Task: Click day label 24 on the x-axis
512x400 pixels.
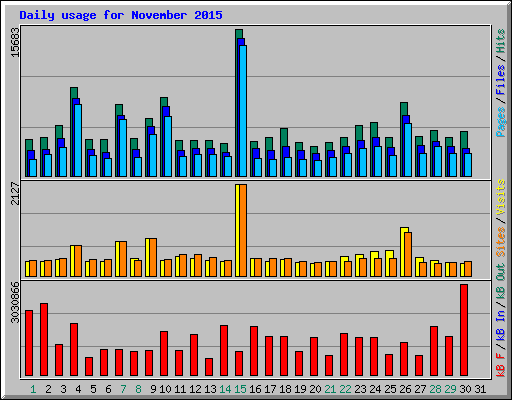Action: pos(375,389)
